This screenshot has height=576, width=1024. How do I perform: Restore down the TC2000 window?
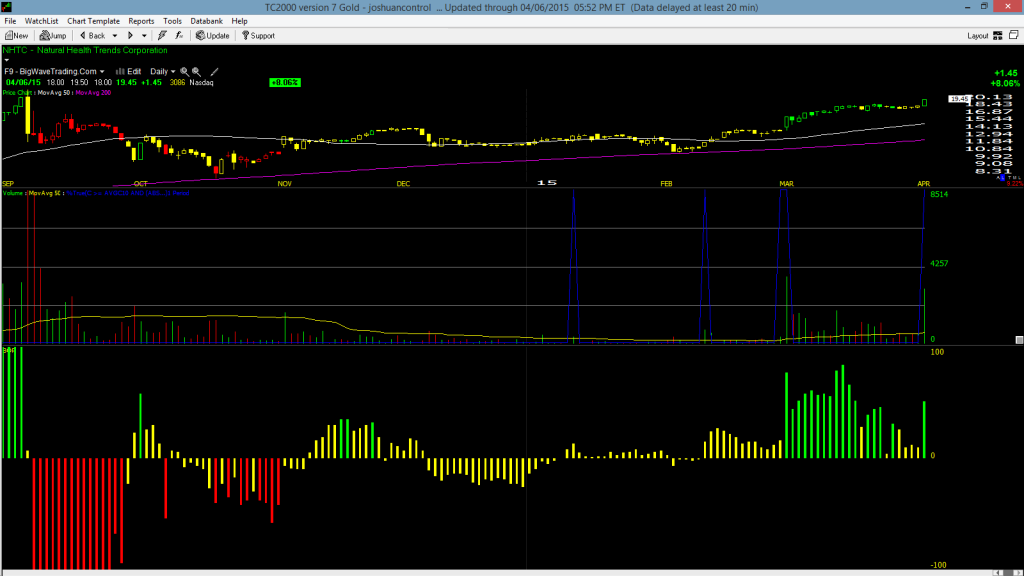pyautogui.click(x=984, y=7)
